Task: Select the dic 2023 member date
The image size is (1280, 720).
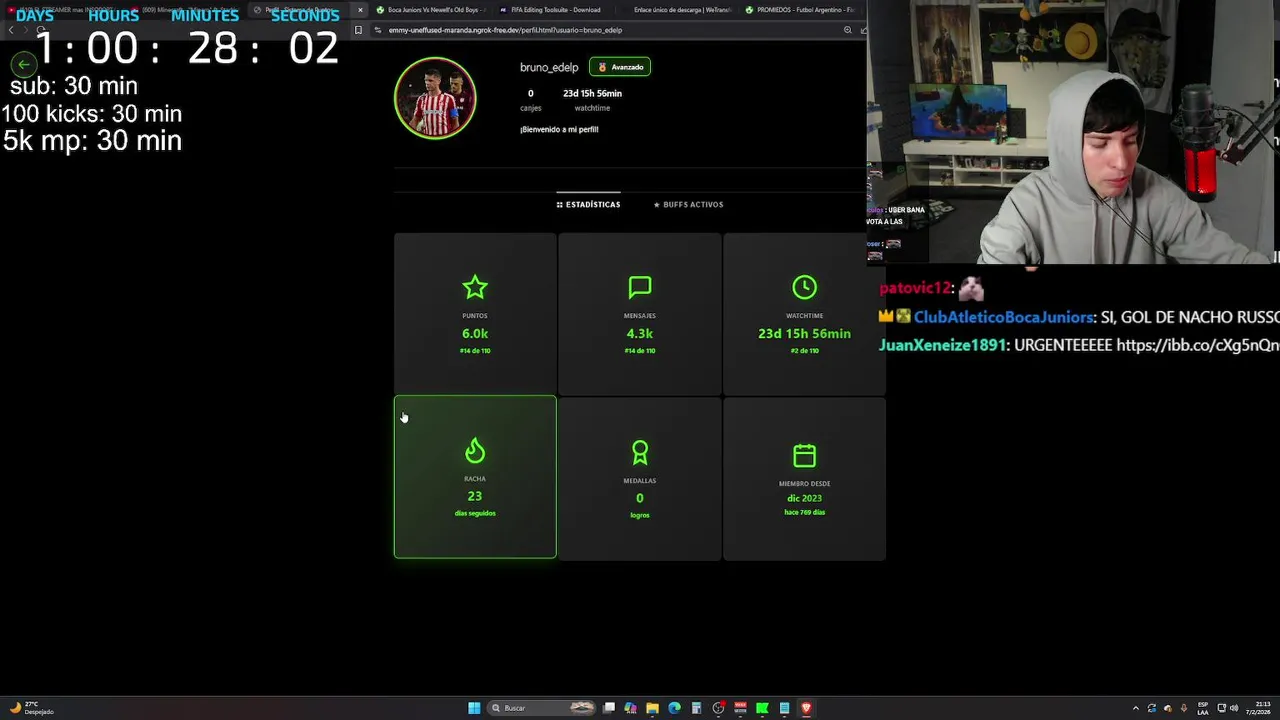Action: click(804, 498)
